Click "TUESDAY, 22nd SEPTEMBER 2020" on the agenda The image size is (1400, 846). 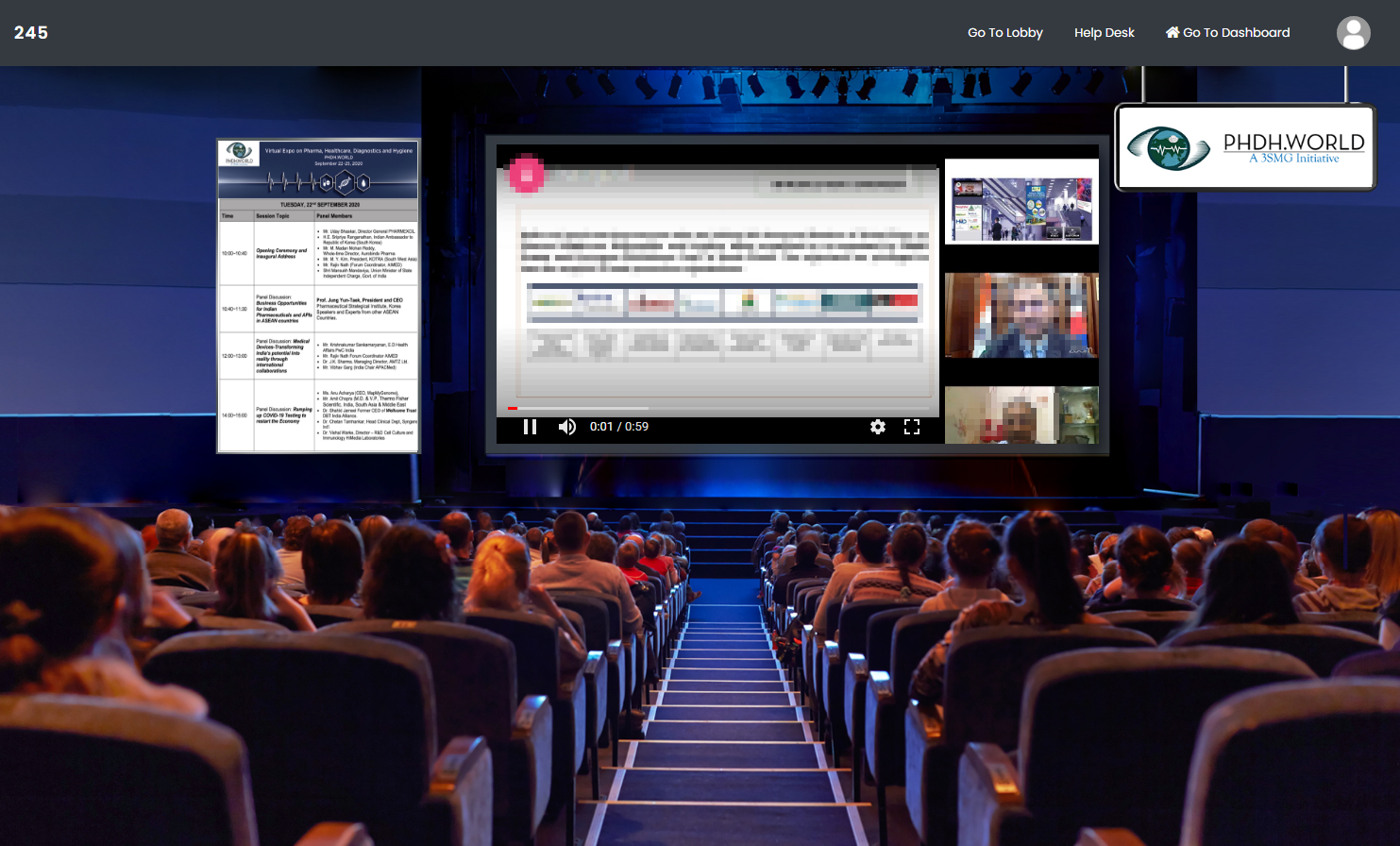tap(320, 204)
